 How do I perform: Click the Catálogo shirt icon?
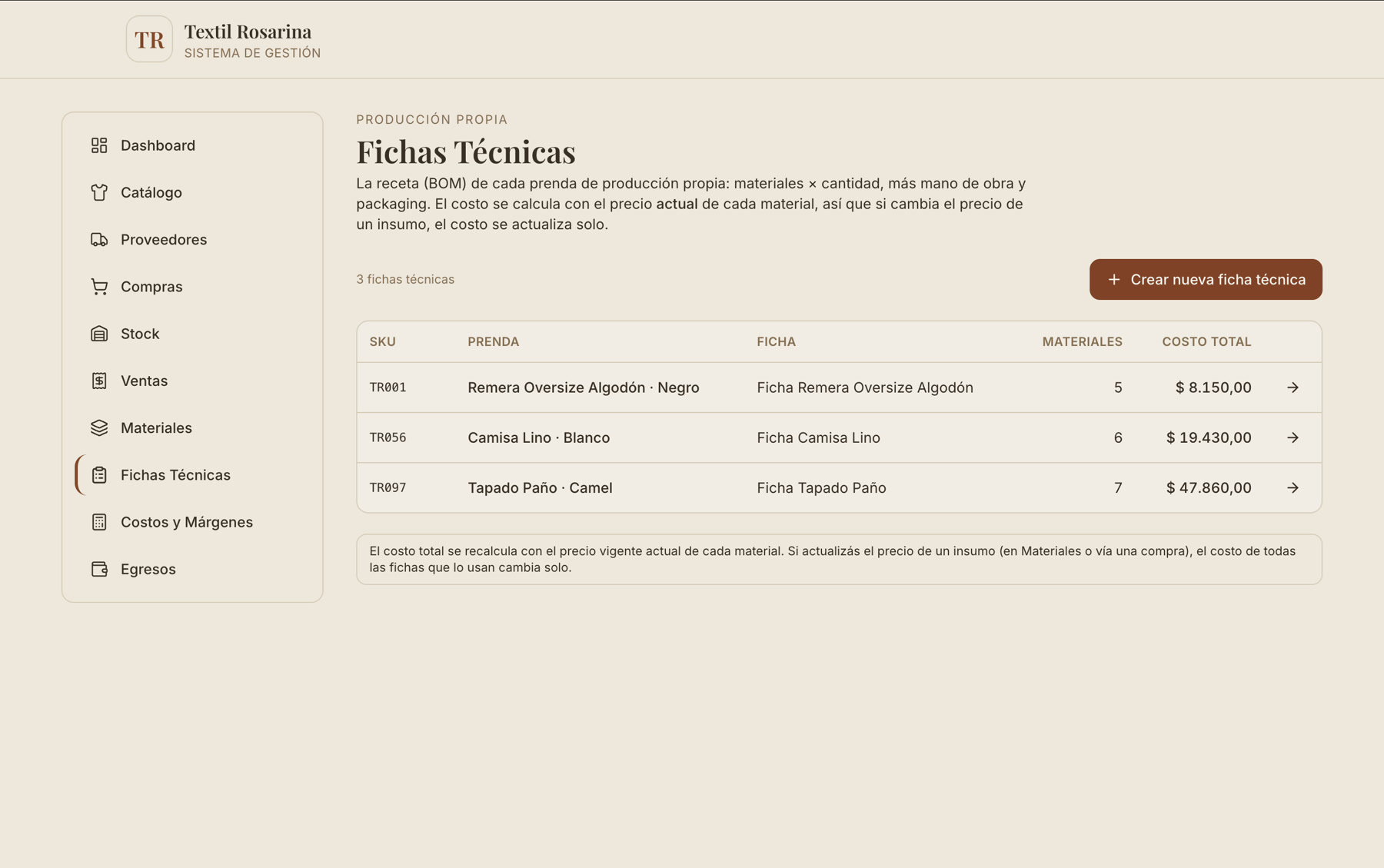click(x=99, y=192)
